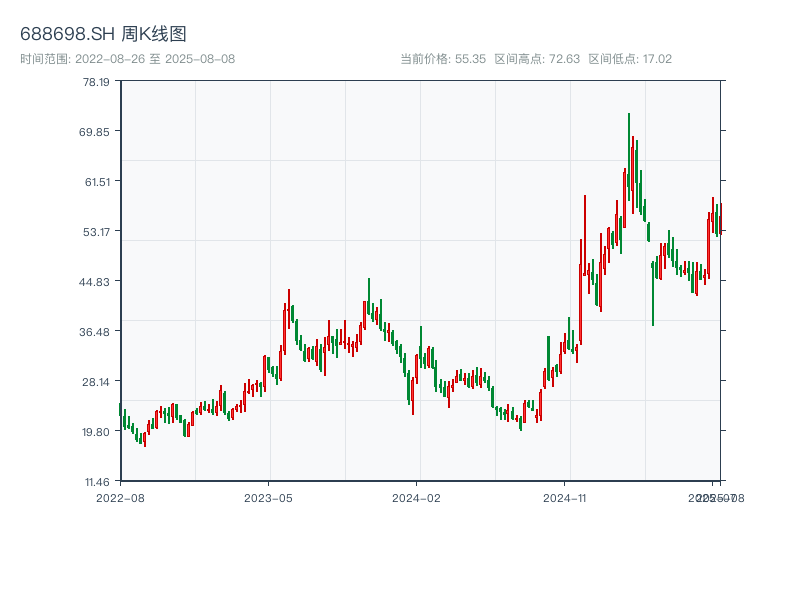Click the 区间低点 17.02 label
The height and width of the screenshot is (600, 800).
(630, 59)
